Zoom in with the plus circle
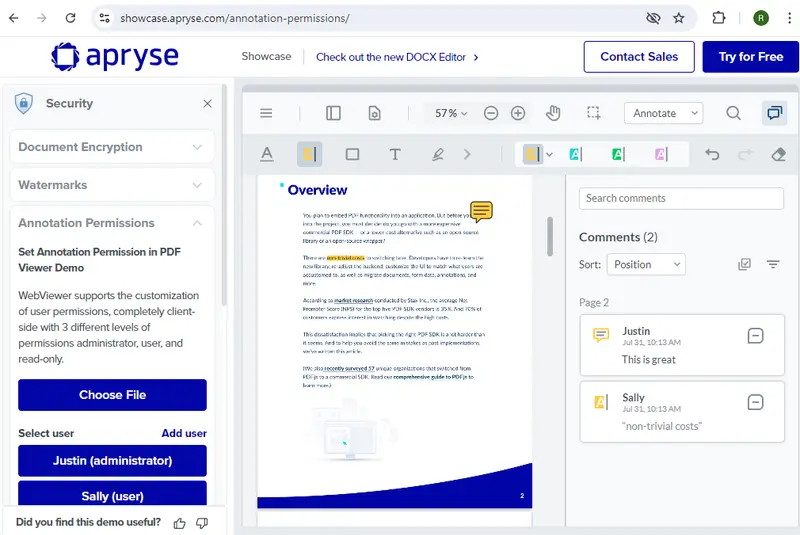The image size is (800, 535). 518,113
